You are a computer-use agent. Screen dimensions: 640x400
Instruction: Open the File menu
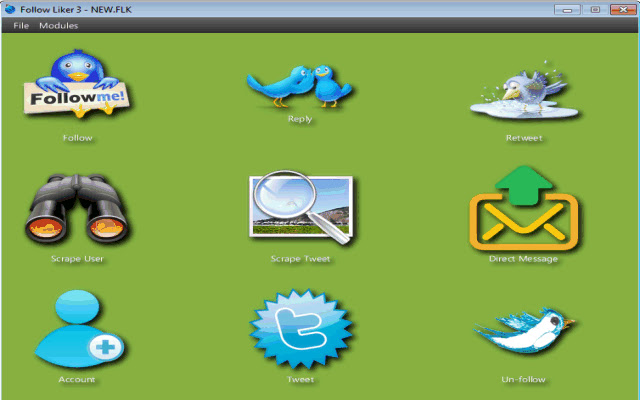pyautogui.click(x=21, y=25)
